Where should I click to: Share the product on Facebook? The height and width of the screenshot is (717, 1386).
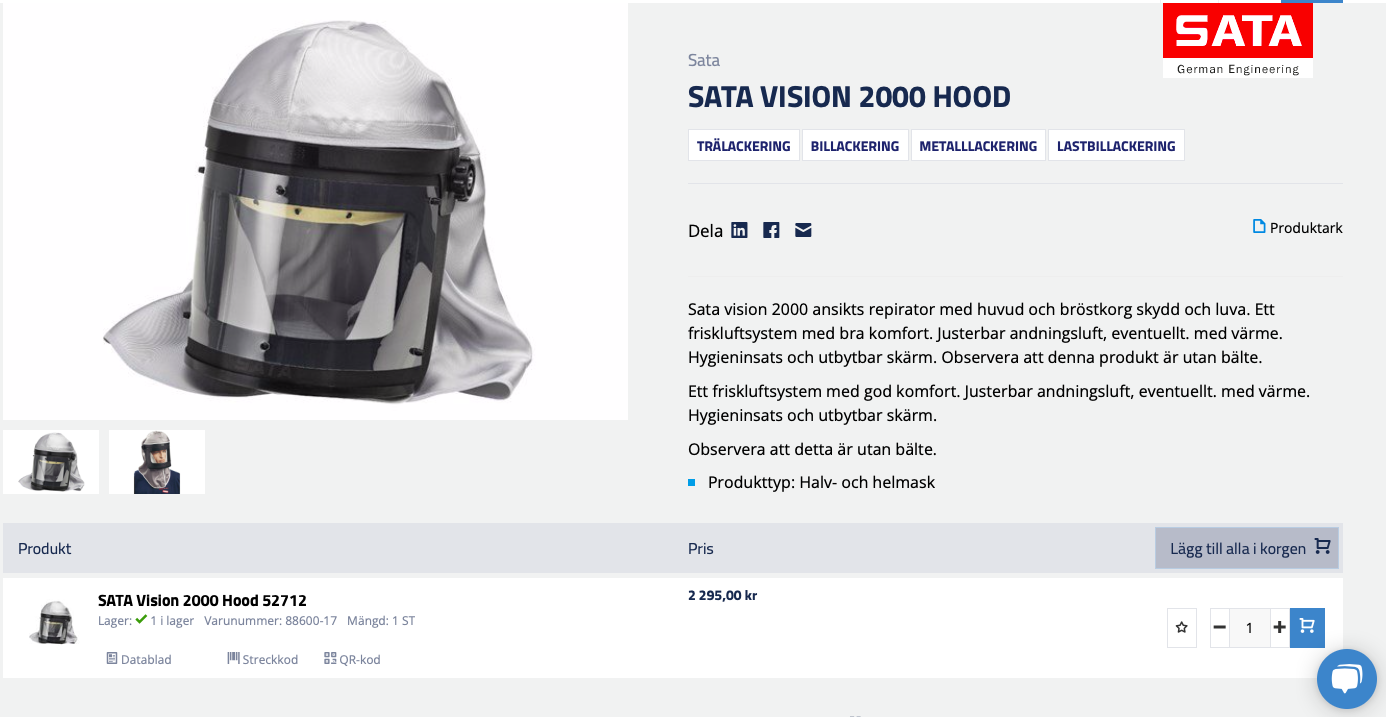[x=771, y=230]
